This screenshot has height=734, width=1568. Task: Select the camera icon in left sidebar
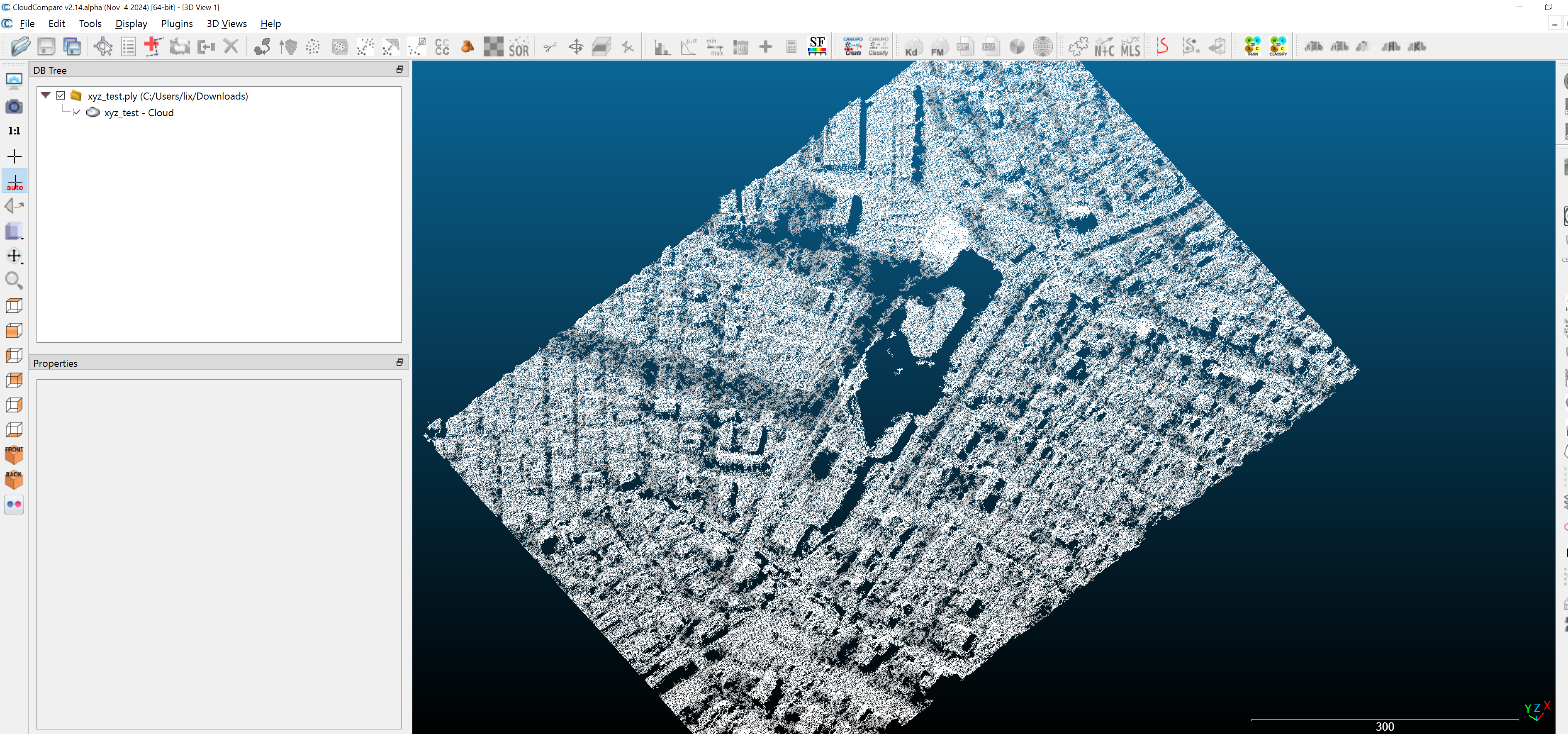(14, 107)
